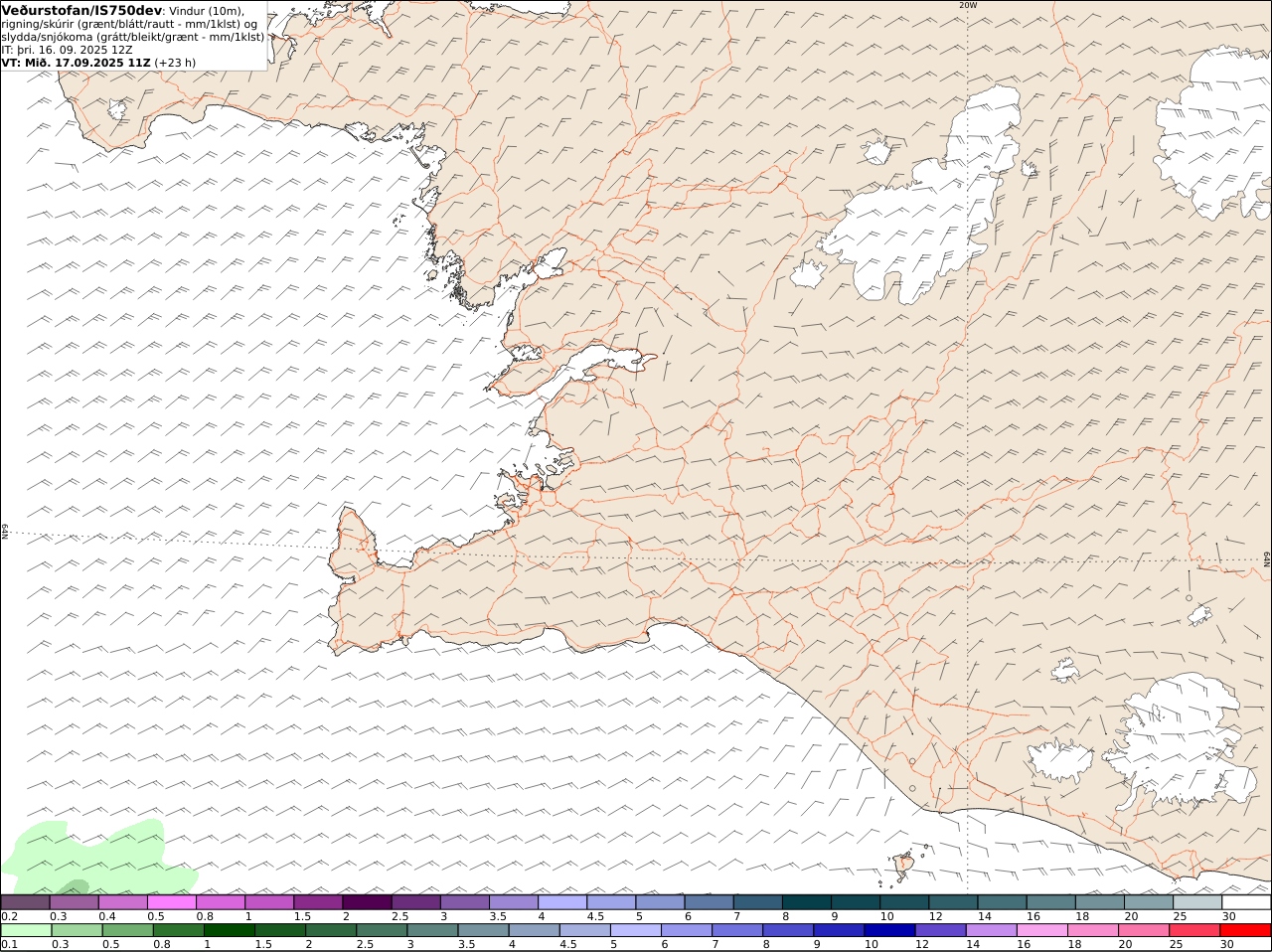Click the '64N' latitude label on the right edge

(x=1267, y=559)
